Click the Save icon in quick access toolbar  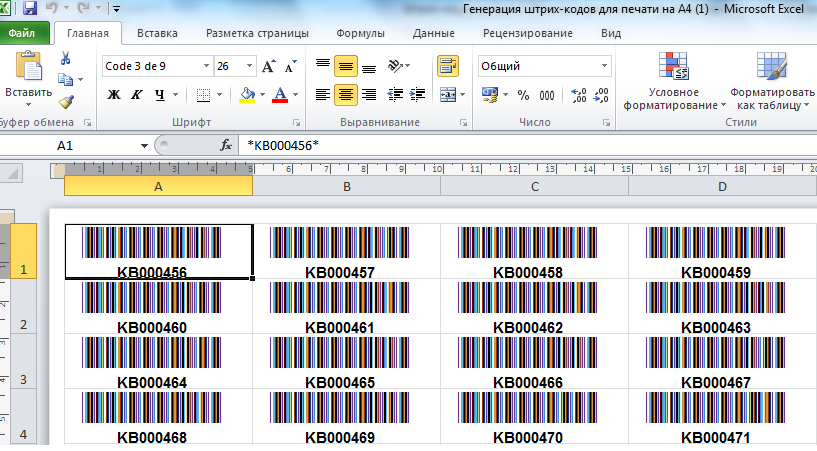30,7
